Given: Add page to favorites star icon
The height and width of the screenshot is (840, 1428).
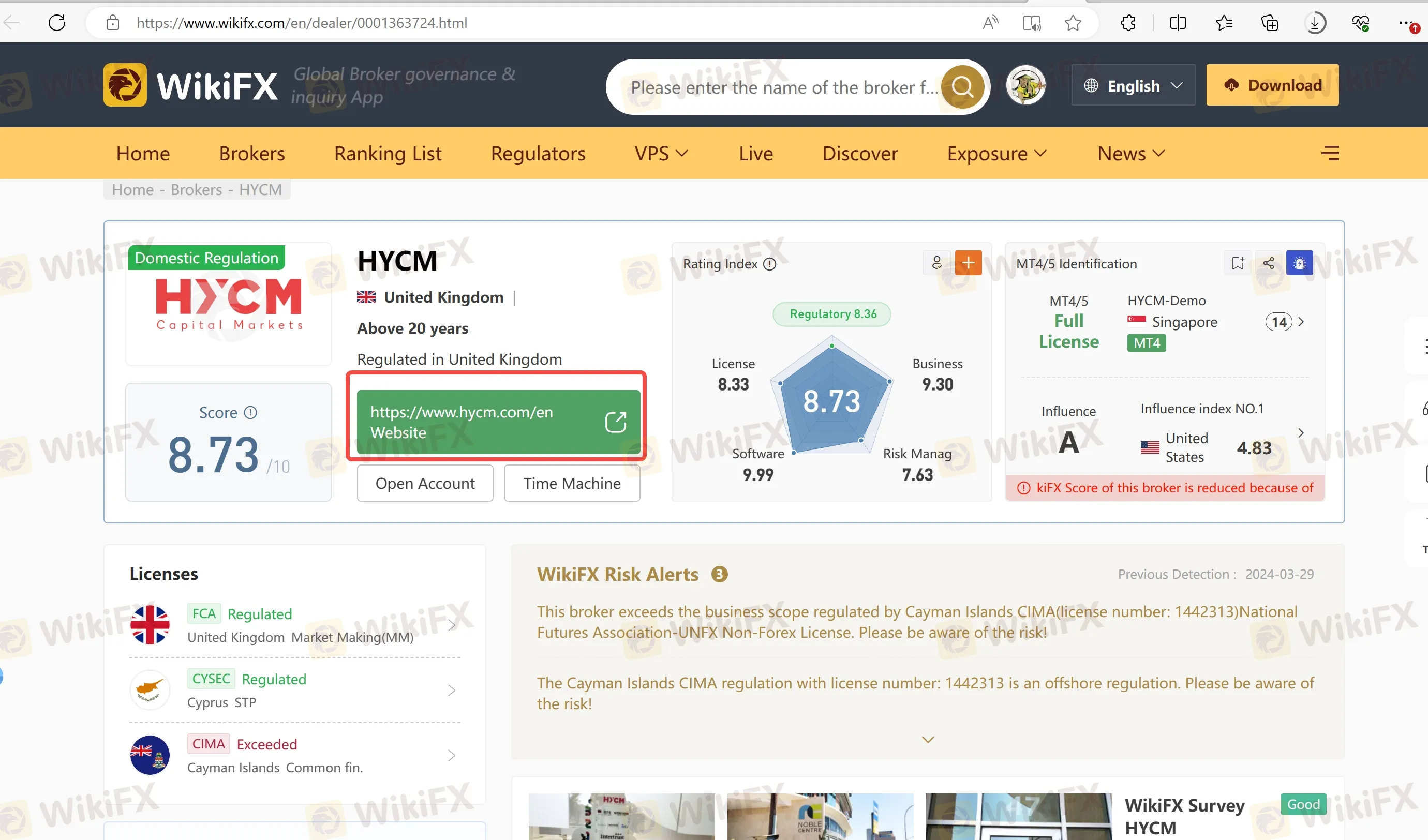Looking at the screenshot, I should (x=1072, y=23).
